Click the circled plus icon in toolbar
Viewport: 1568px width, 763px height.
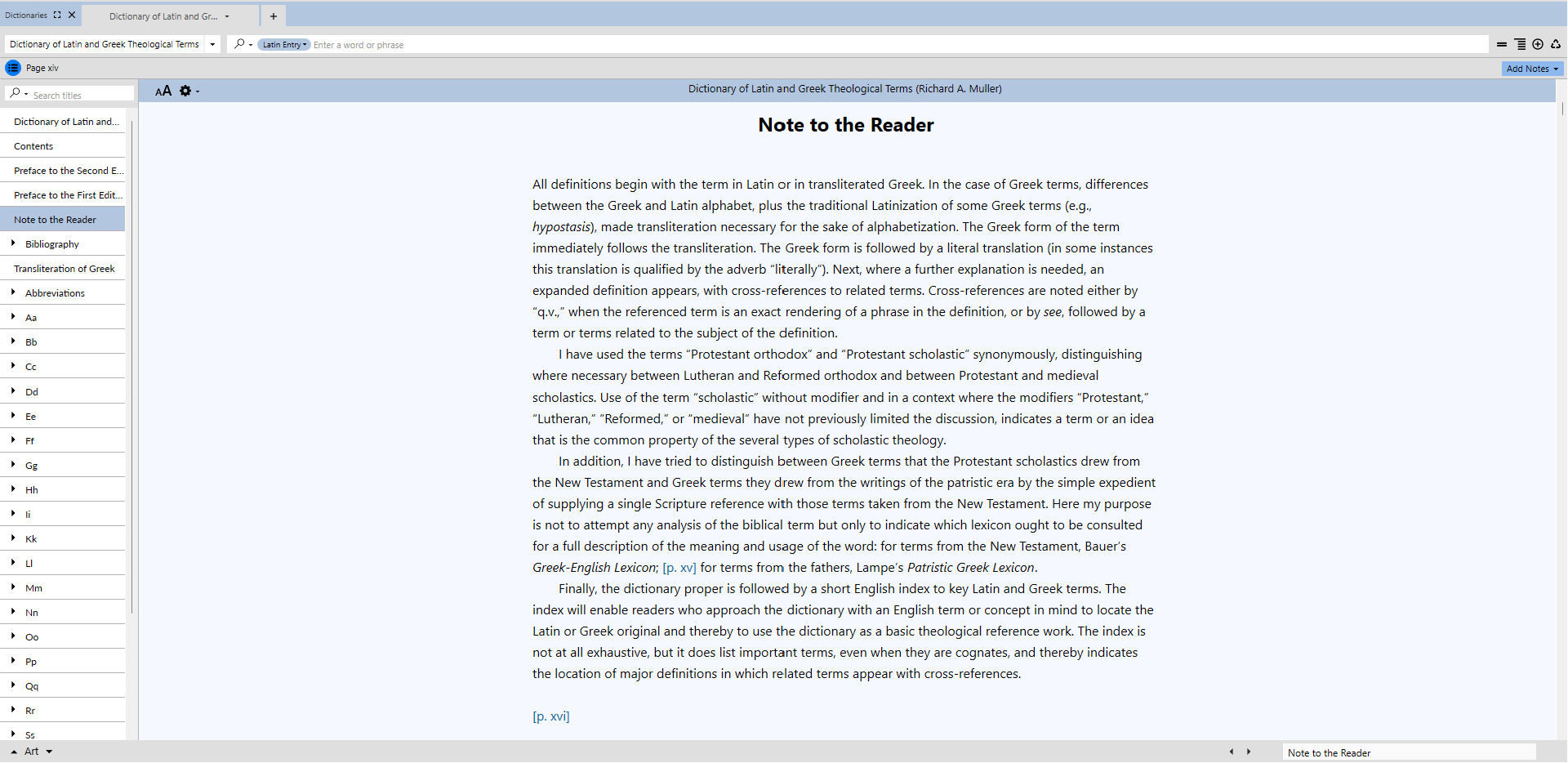(1538, 45)
